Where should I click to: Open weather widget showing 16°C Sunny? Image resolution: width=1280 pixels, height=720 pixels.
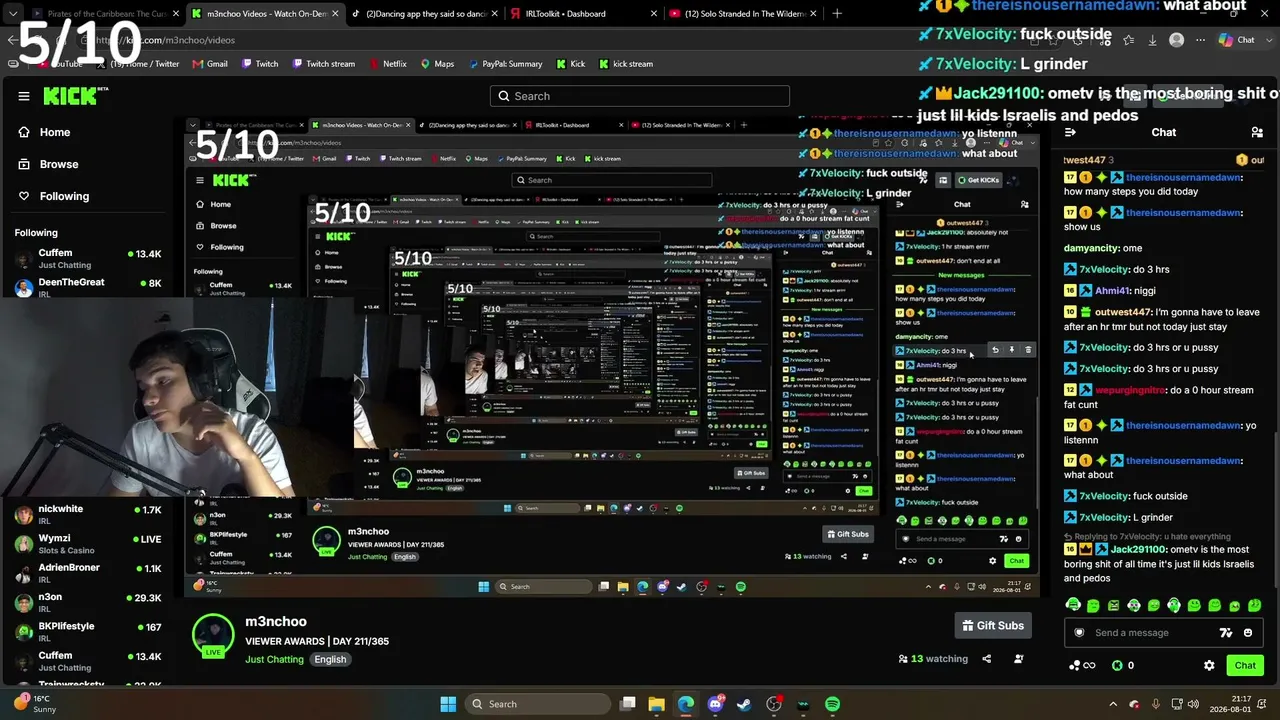(34, 704)
